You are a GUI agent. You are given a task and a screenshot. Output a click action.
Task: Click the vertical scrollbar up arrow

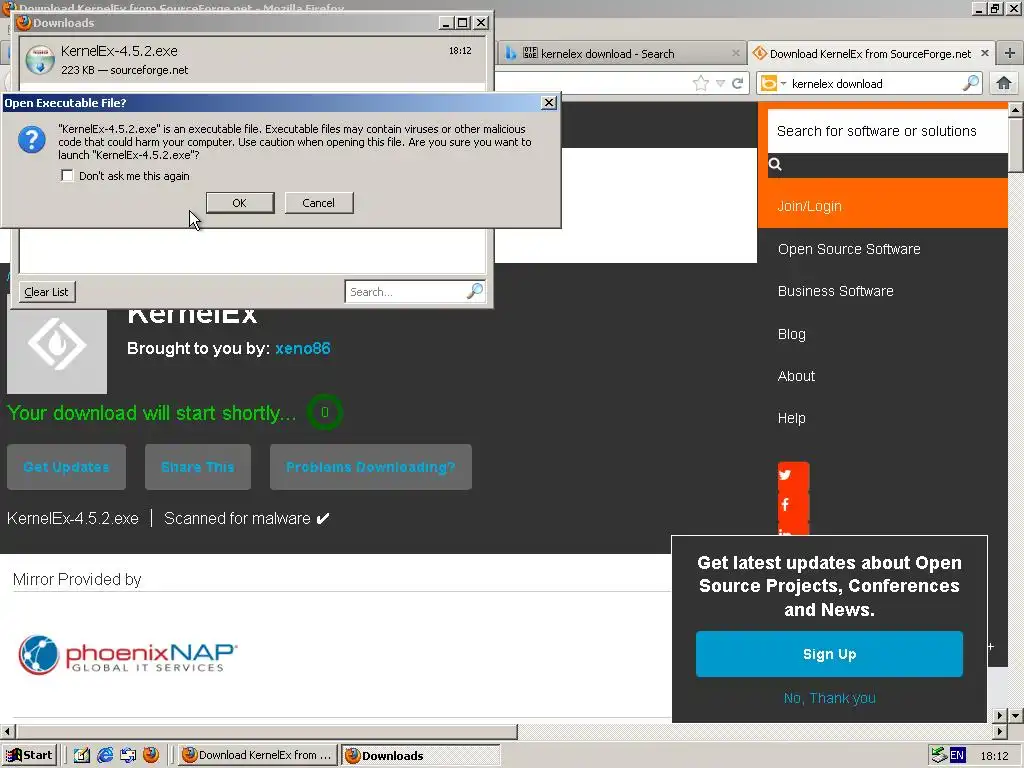(x=1016, y=110)
